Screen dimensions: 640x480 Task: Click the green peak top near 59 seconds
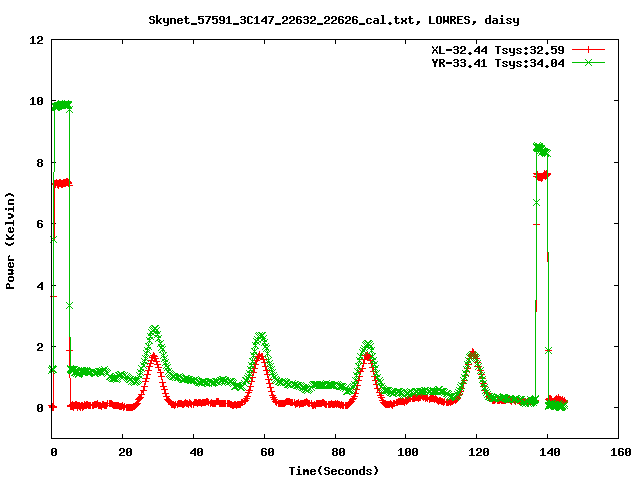[260, 336]
